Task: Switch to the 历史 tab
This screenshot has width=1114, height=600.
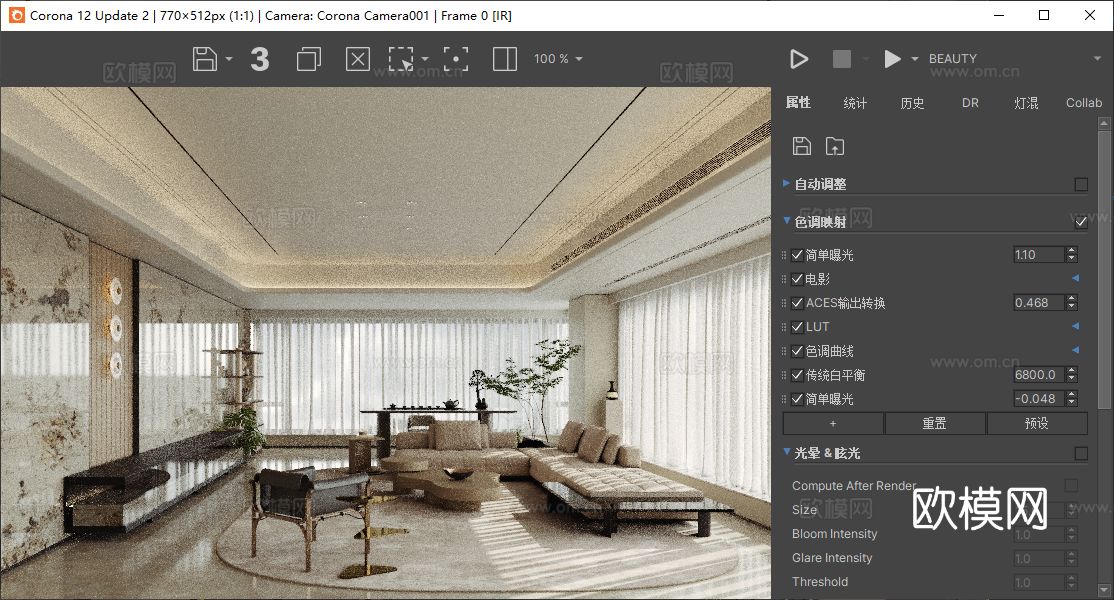Action: (912, 102)
